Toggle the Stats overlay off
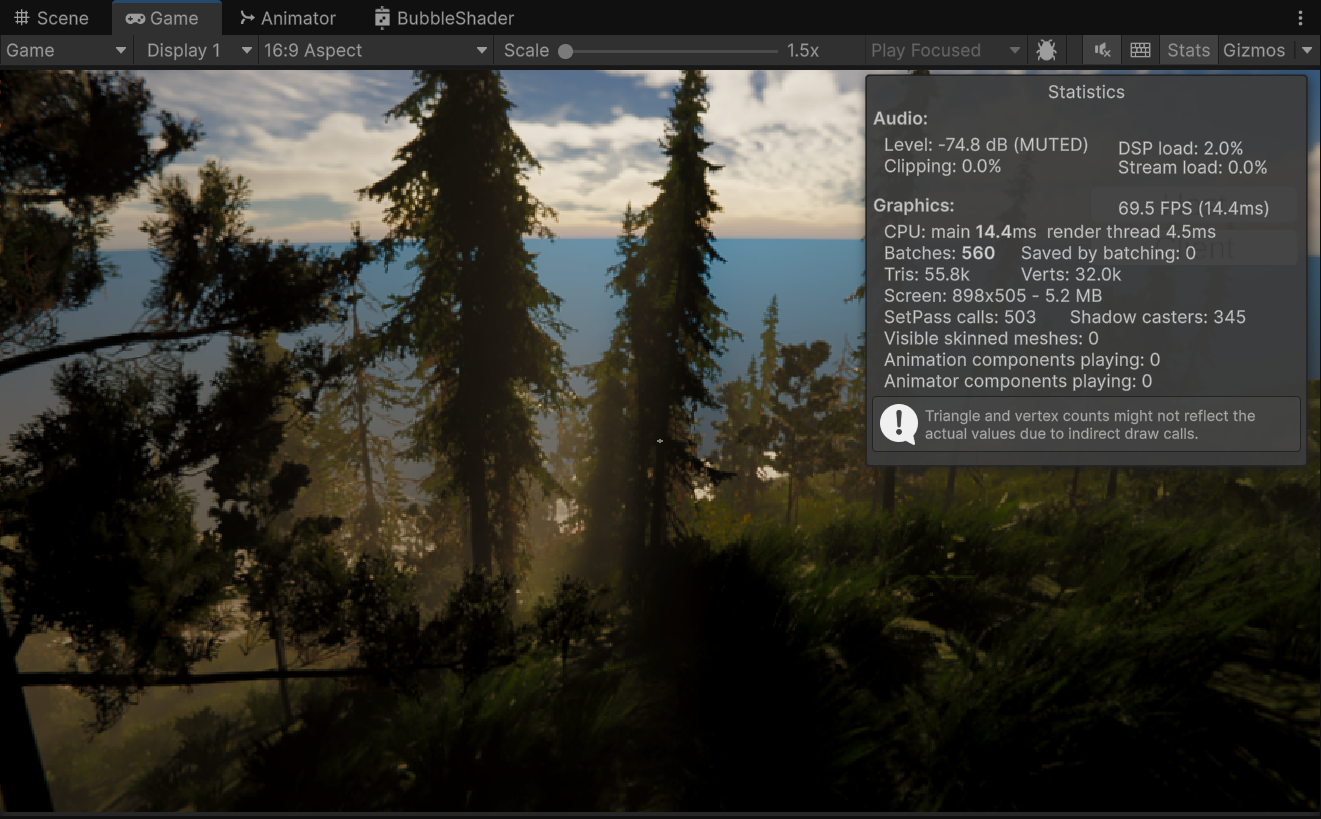Viewport: 1321px width, 819px height. click(1188, 49)
